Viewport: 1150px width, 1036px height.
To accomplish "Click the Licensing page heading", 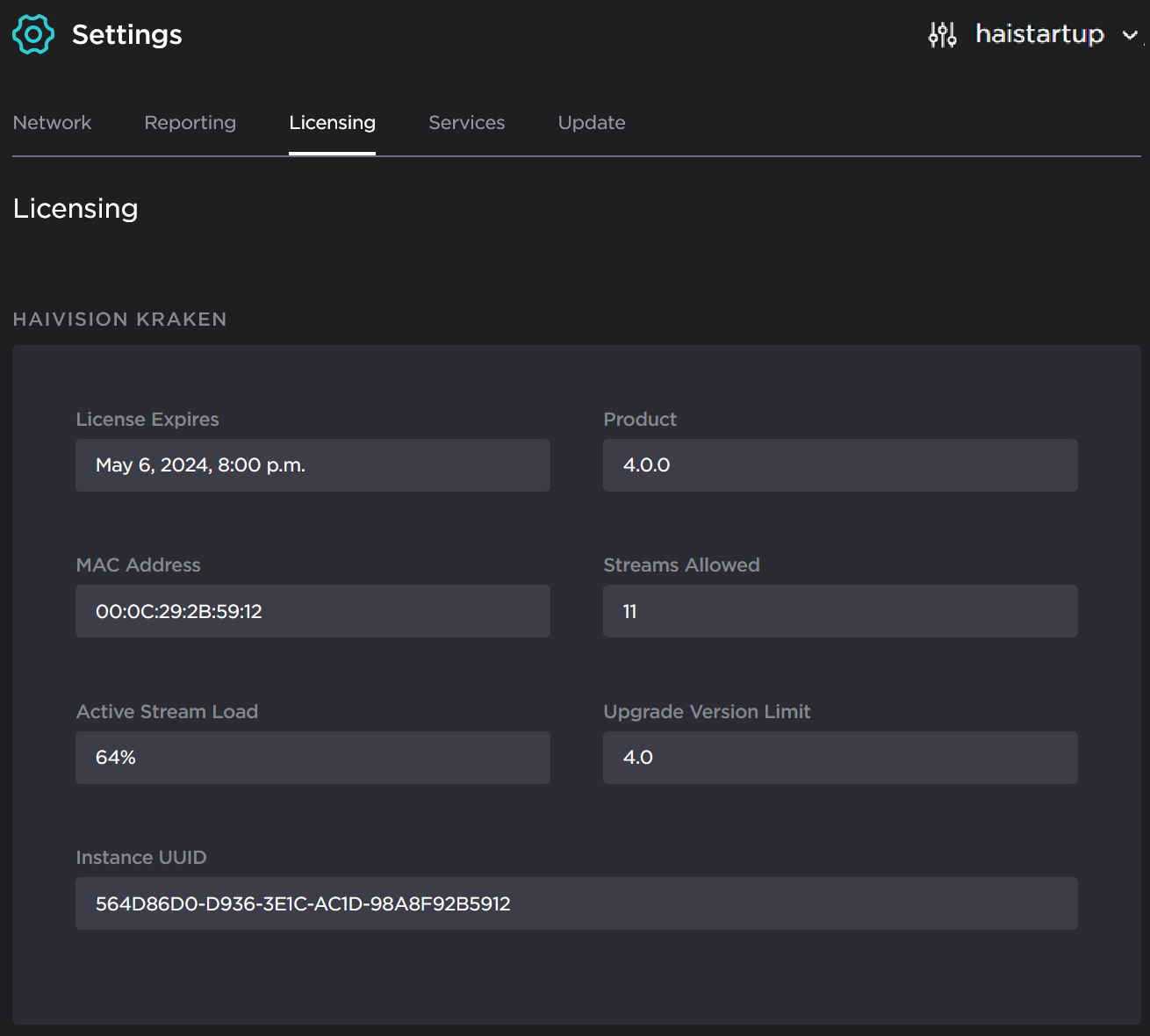I will [x=75, y=209].
